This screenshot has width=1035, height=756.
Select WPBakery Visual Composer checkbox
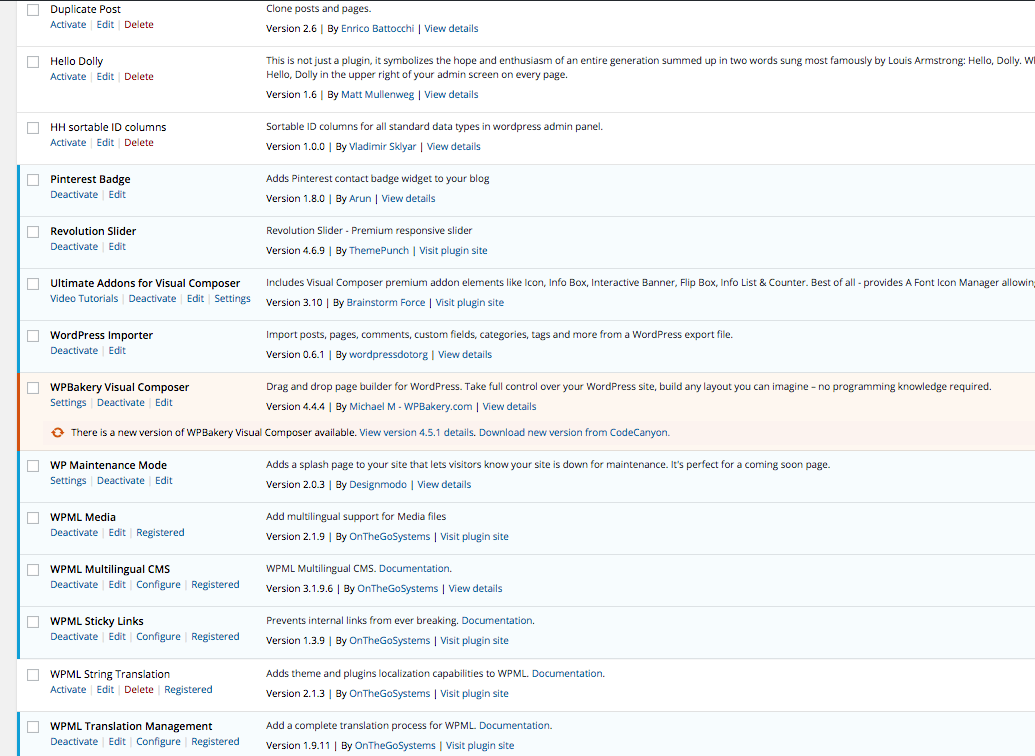tap(33, 388)
